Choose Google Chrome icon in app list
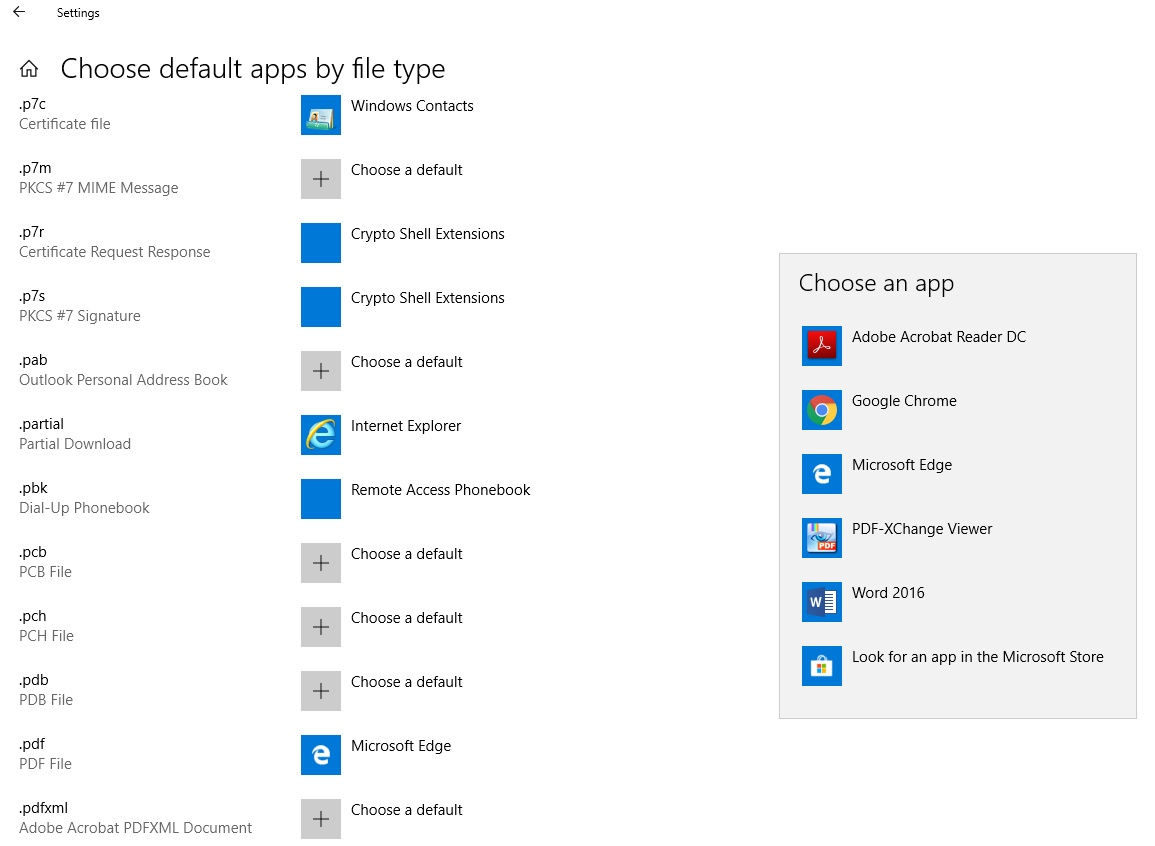 click(x=821, y=410)
